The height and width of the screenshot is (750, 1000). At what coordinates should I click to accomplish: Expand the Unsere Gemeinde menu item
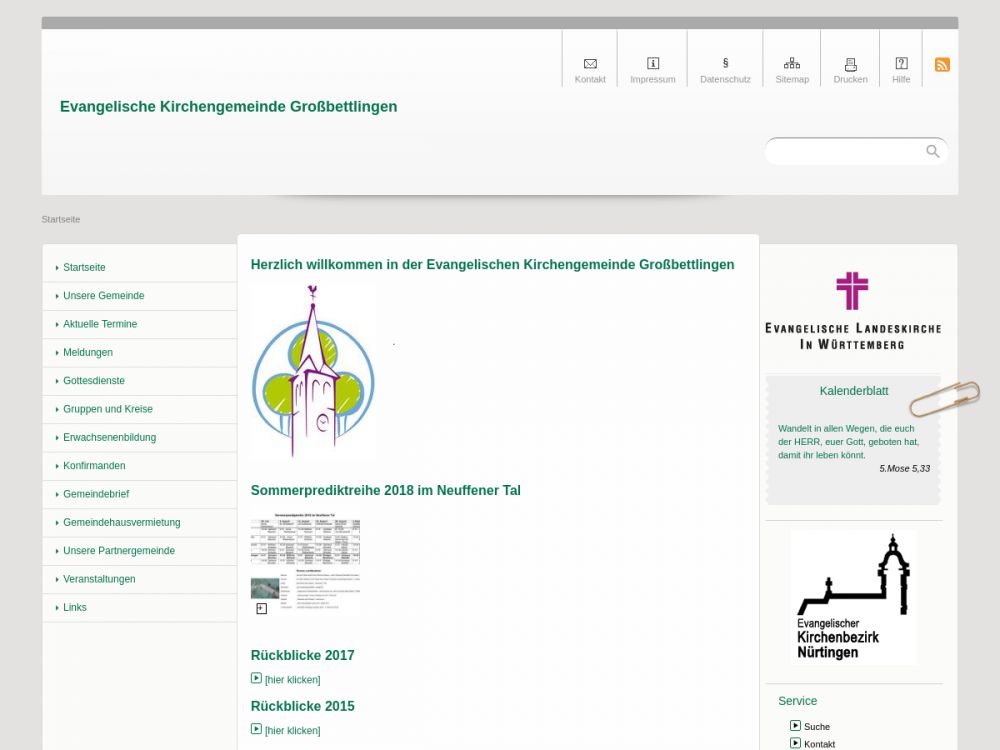coord(103,296)
